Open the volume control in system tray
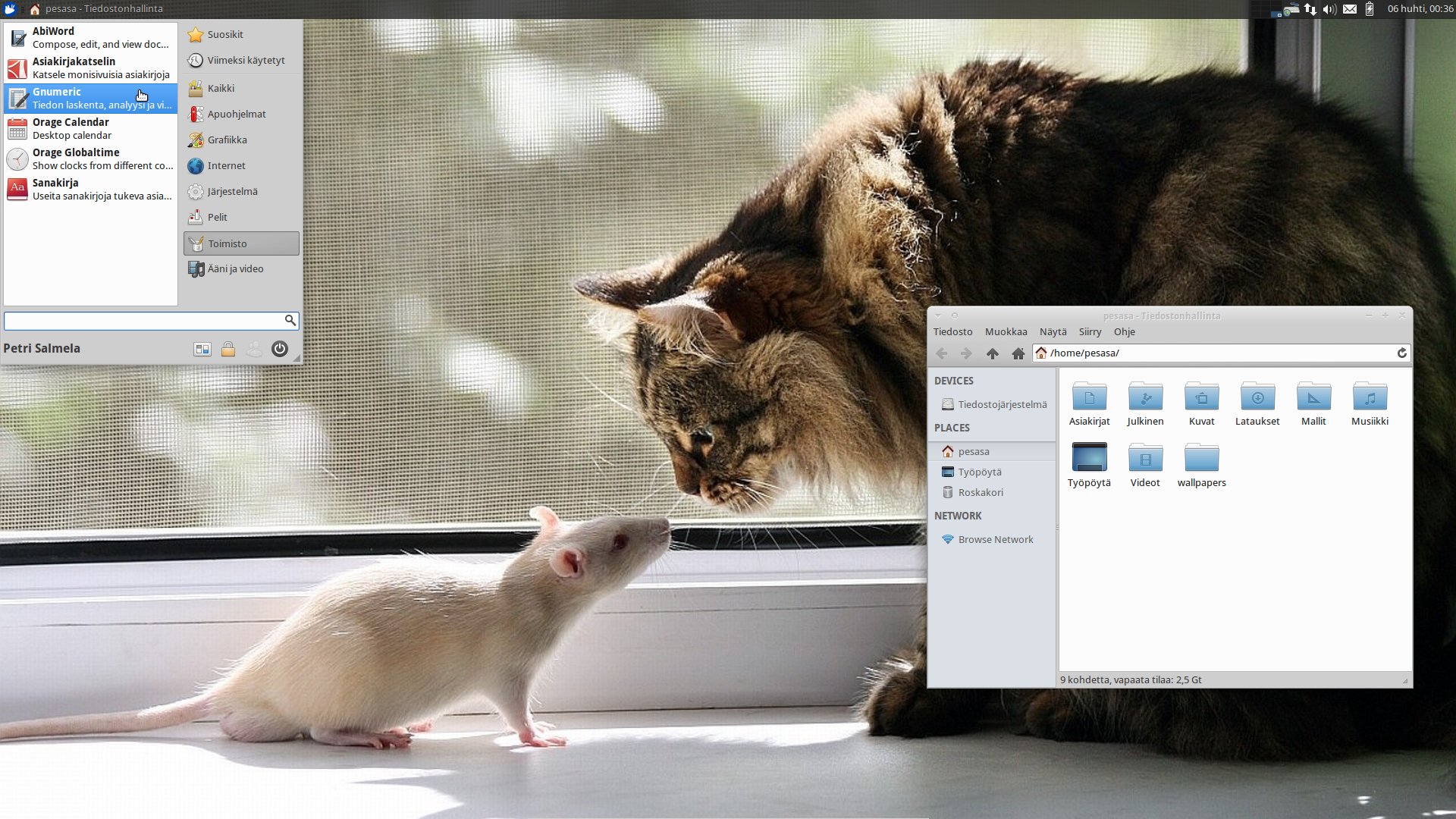 [1329, 9]
